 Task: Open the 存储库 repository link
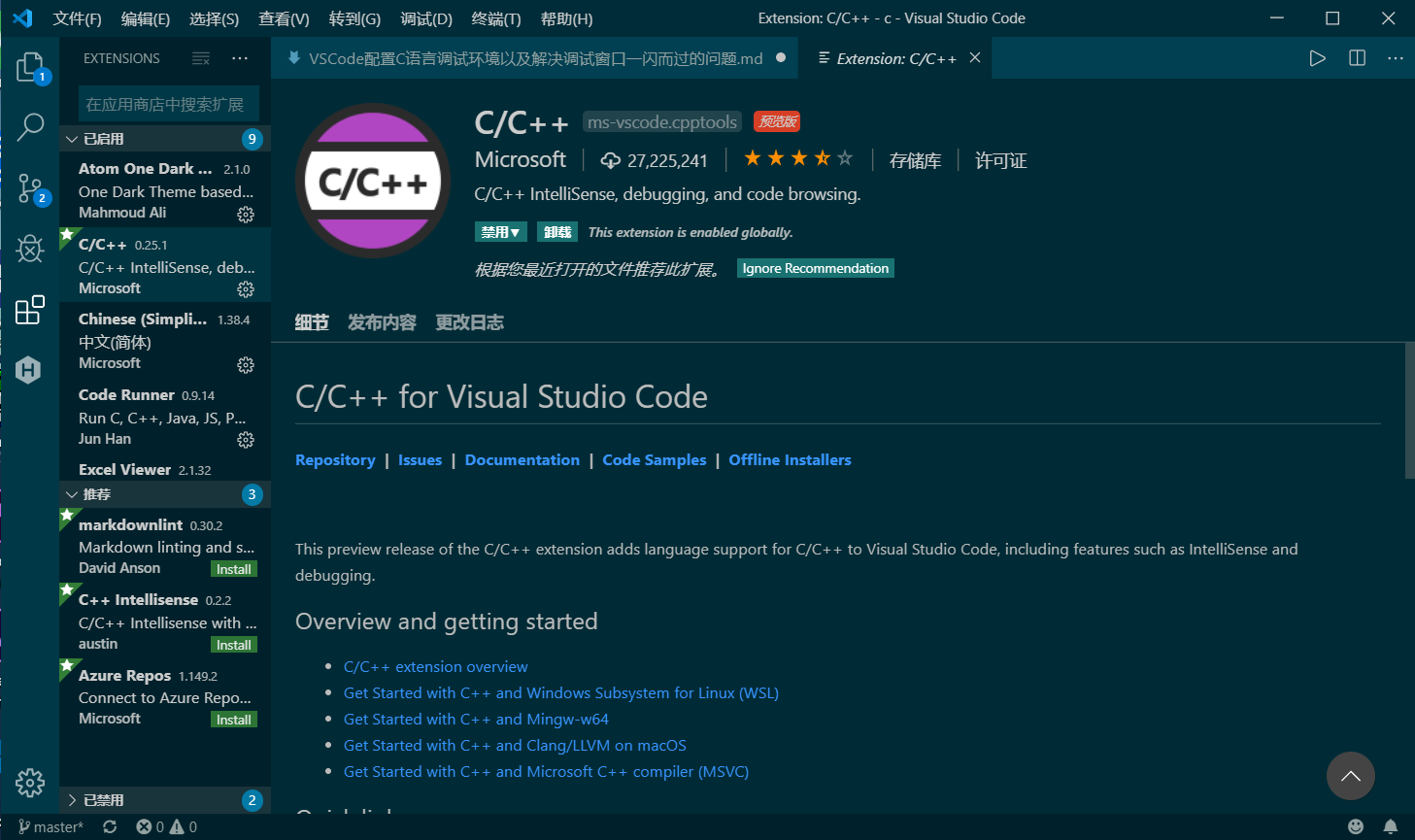click(916, 160)
